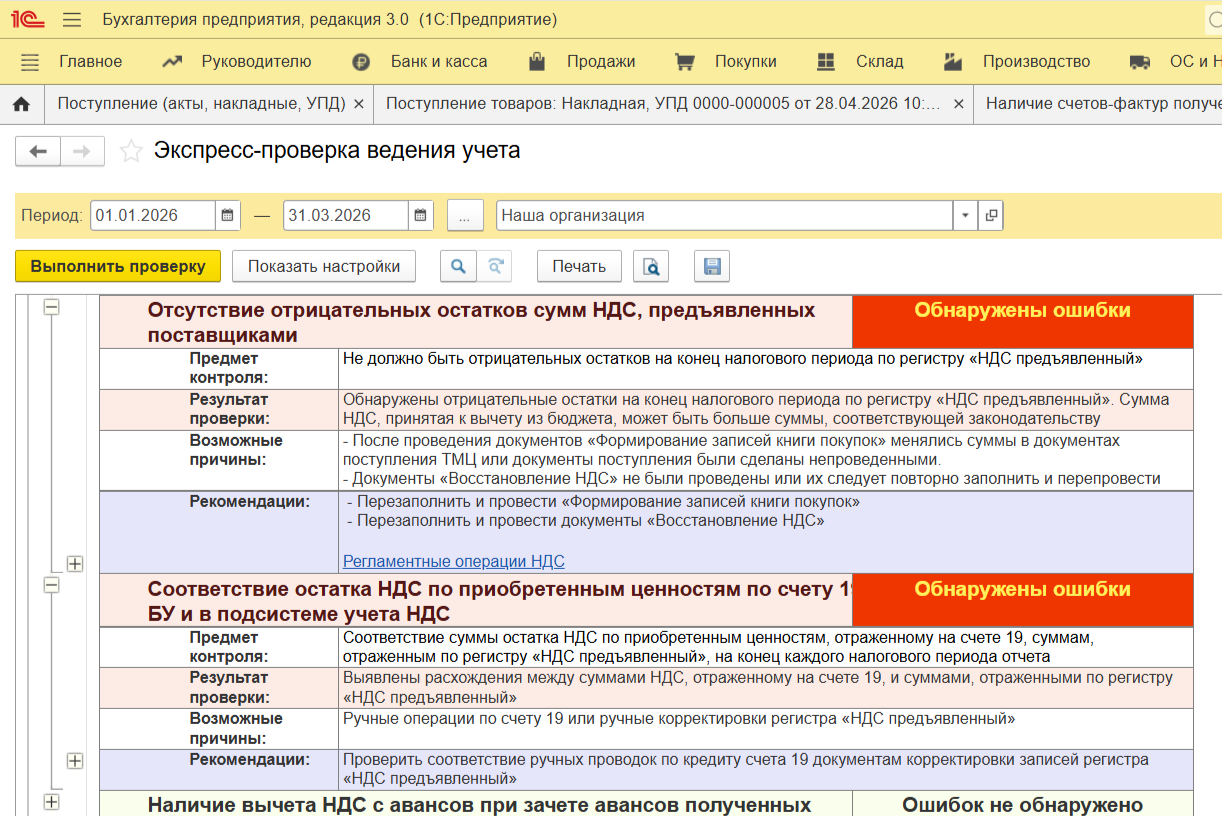
Task: Collapse the Отсутствие отрицательных остатков section
Action: 51,308
